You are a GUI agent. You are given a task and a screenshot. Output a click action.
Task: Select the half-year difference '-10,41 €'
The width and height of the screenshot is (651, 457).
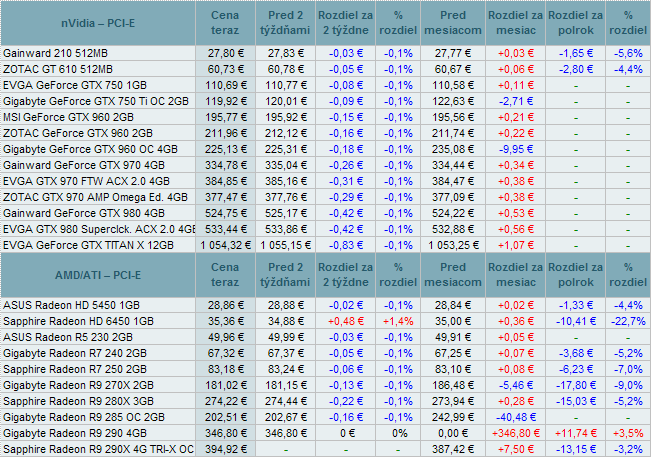click(x=575, y=321)
